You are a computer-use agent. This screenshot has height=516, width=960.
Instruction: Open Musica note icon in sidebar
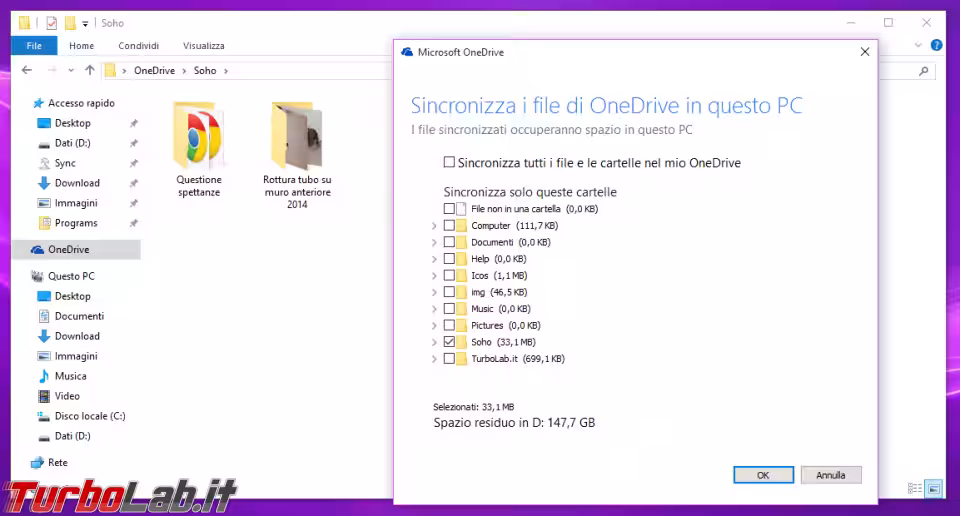(x=44, y=376)
